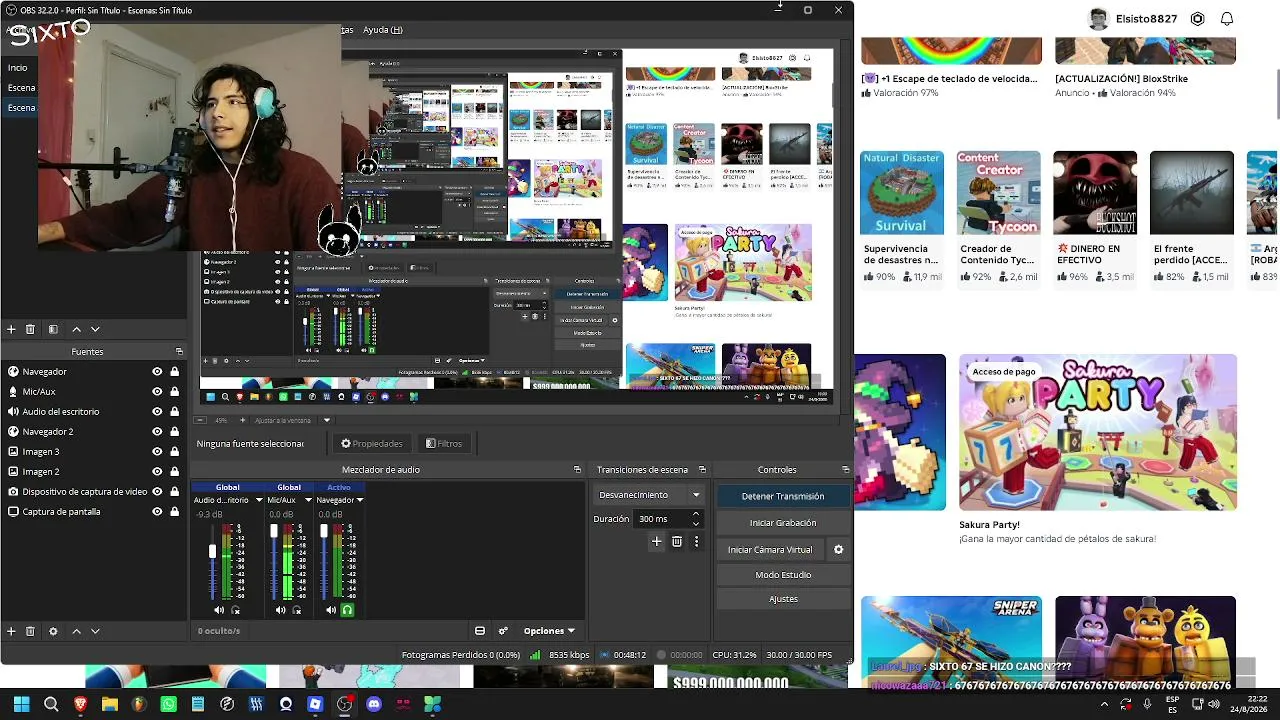Image resolution: width=1280 pixels, height=720 pixels.
Task: Select the Navegador 2 source row
Action: point(94,432)
